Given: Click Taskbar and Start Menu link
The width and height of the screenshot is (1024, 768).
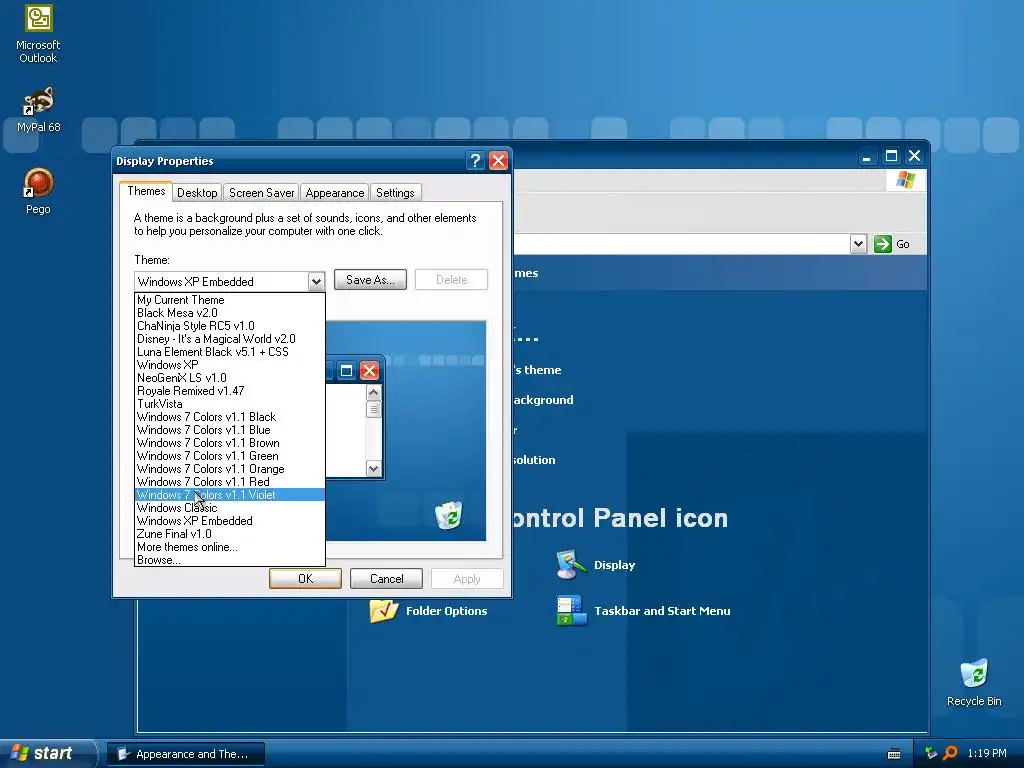Looking at the screenshot, I should coord(662,611).
